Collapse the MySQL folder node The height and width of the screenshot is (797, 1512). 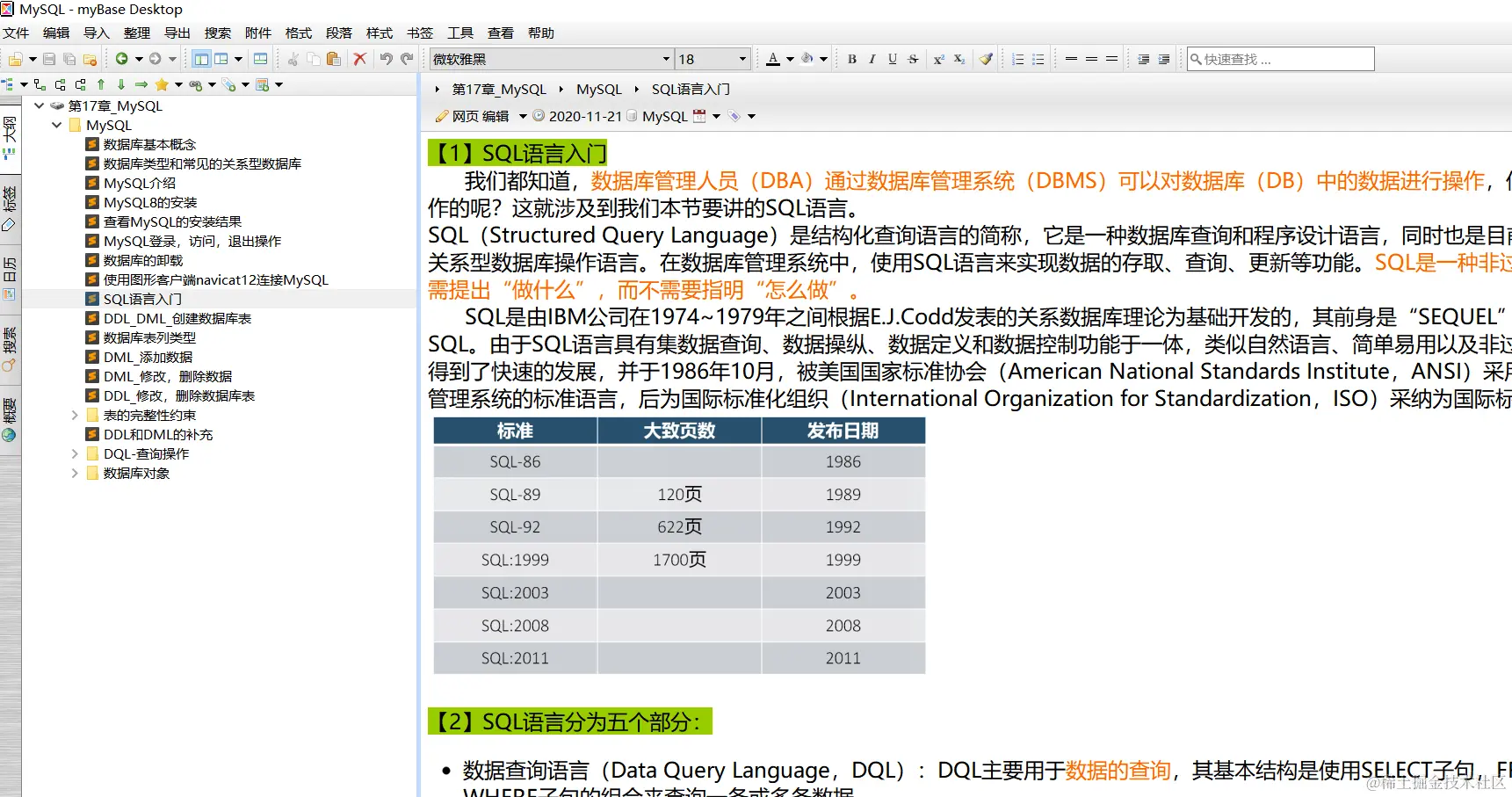(x=57, y=125)
